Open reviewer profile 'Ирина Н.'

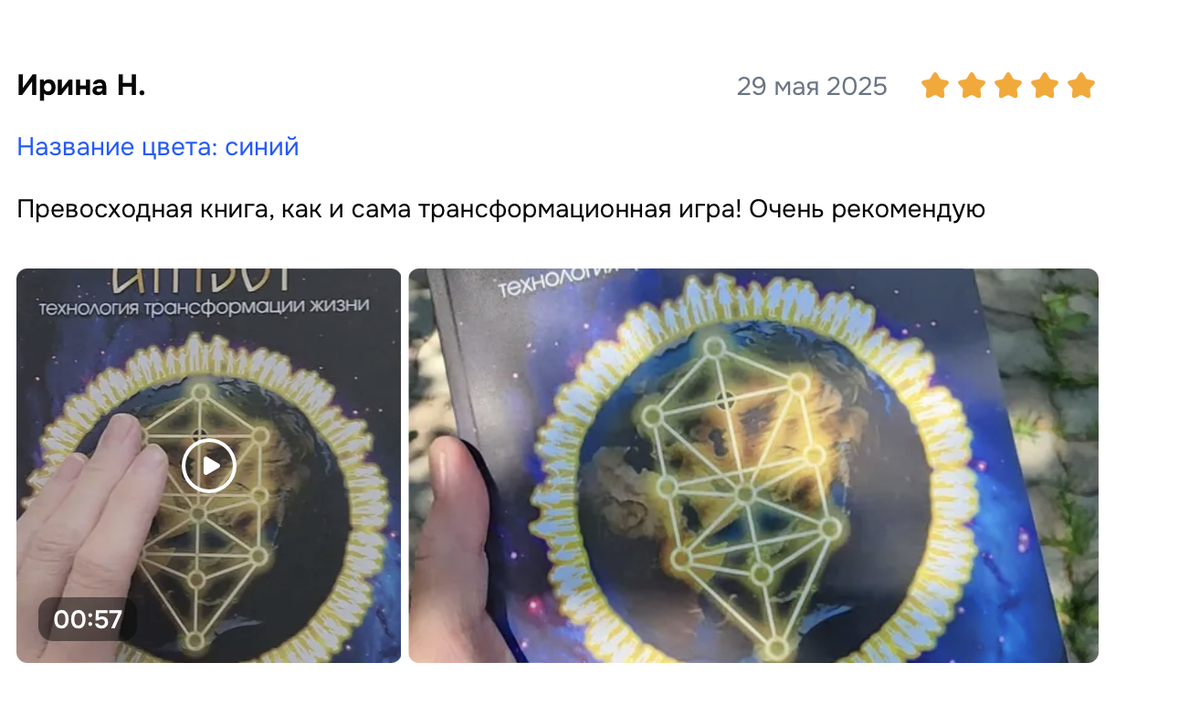tap(81, 86)
